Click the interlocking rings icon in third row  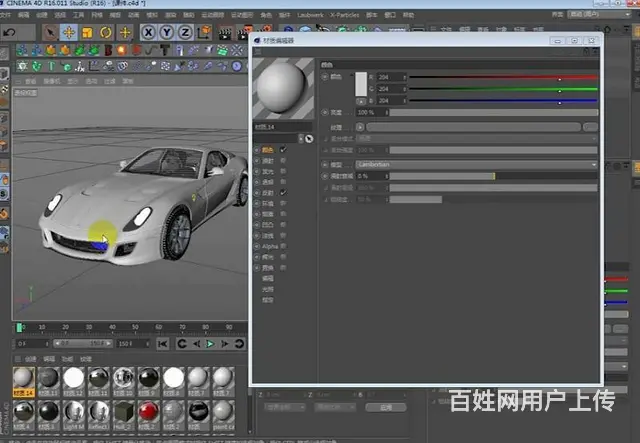(x=122, y=66)
